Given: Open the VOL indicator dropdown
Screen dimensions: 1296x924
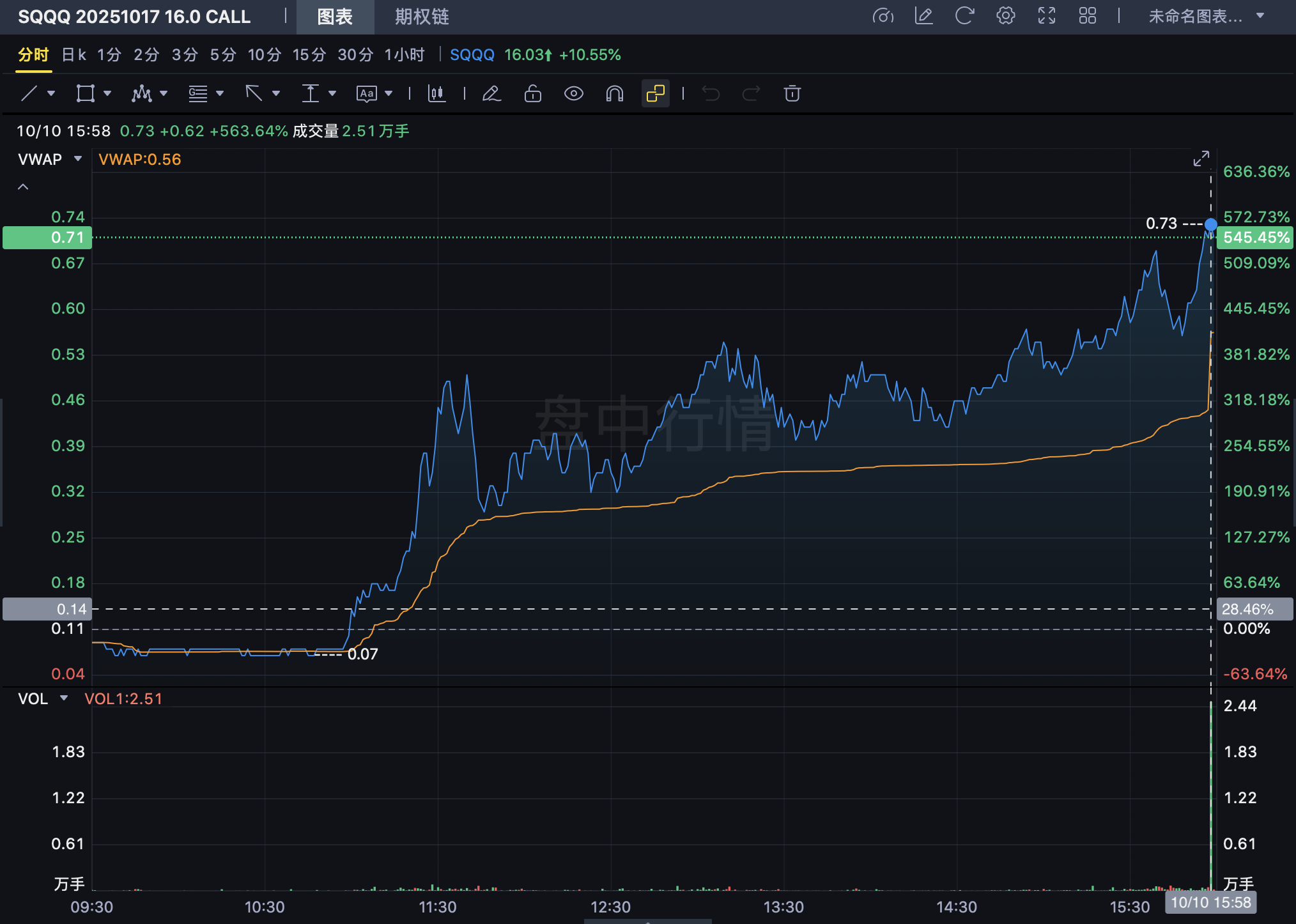Looking at the screenshot, I should [x=64, y=698].
